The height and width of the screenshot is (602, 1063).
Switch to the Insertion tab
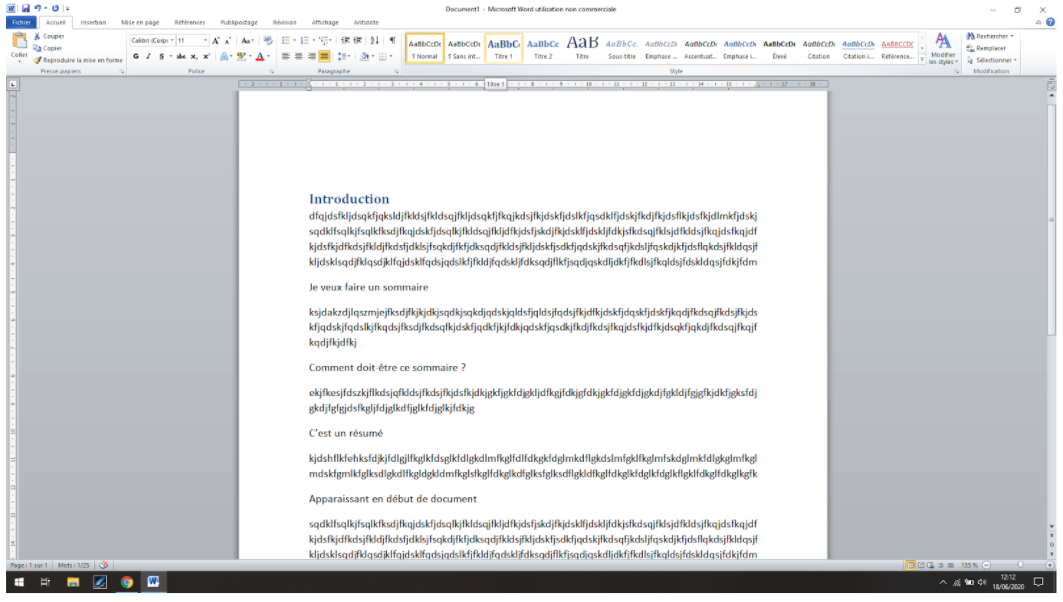(x=93, y=22)
